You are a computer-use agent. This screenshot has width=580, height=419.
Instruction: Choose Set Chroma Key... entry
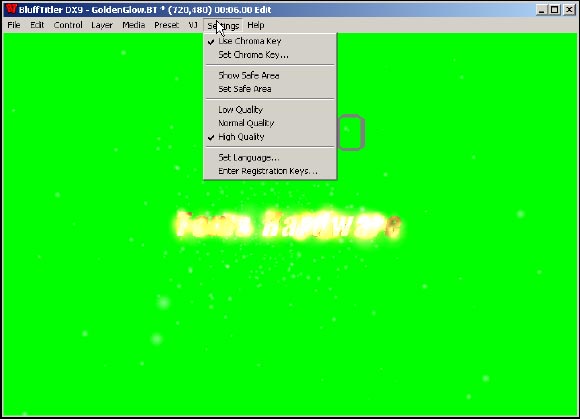(270, 55)
